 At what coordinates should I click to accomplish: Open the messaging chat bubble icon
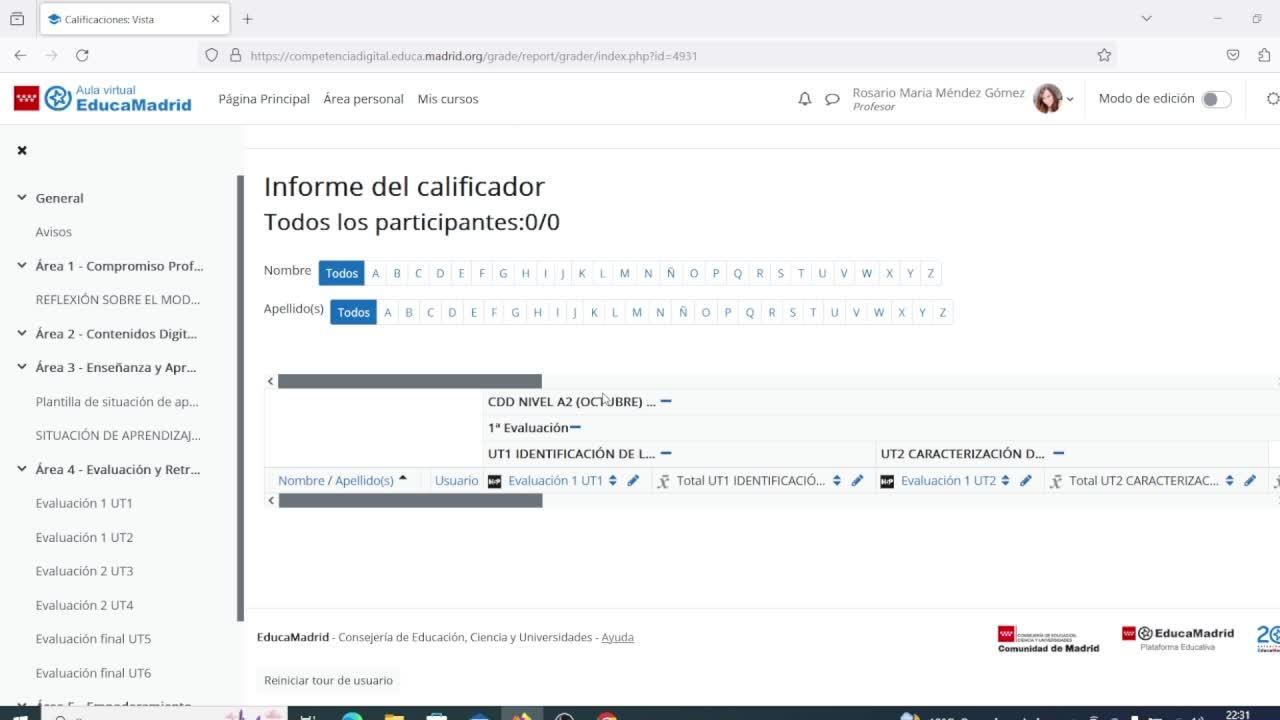click(832, 99)
